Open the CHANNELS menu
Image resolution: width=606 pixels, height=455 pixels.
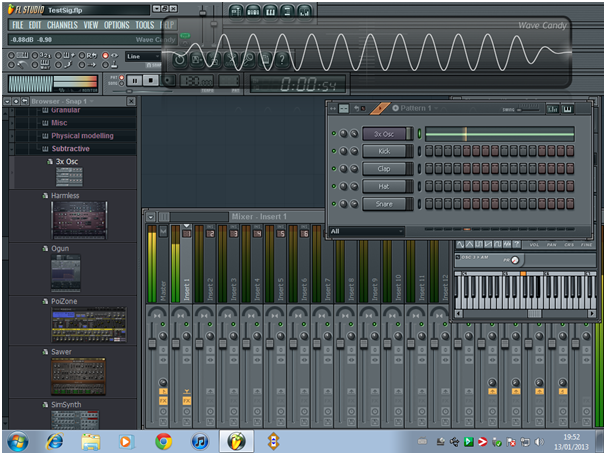[x=62, y=24]
